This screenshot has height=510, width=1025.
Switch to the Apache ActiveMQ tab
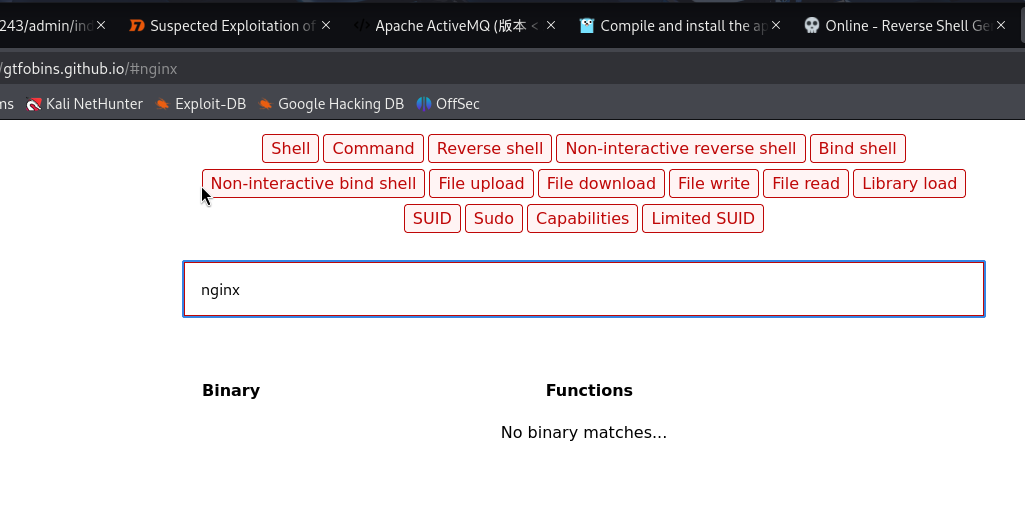[450, 26]
